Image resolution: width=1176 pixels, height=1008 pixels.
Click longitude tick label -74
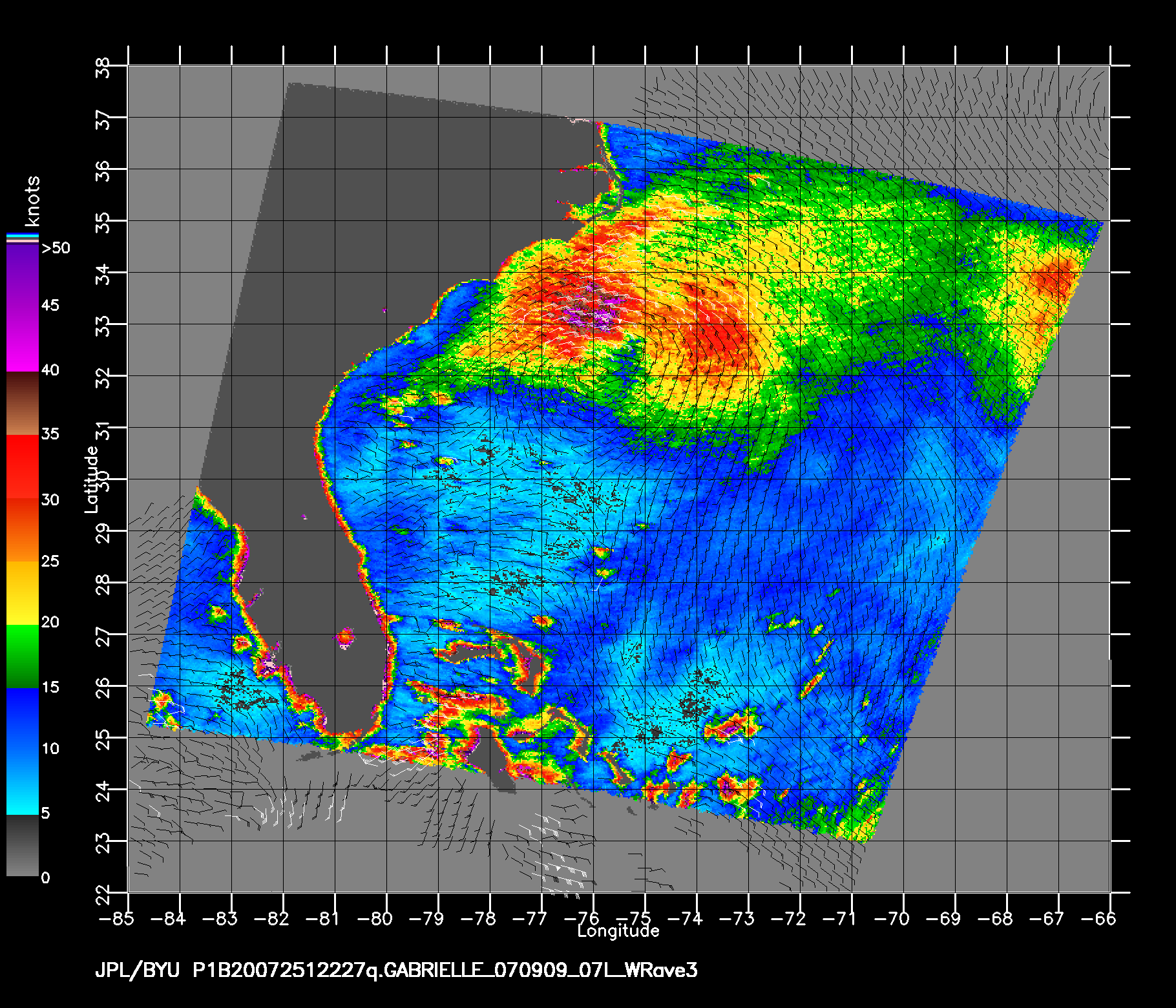tap(685, 918)
